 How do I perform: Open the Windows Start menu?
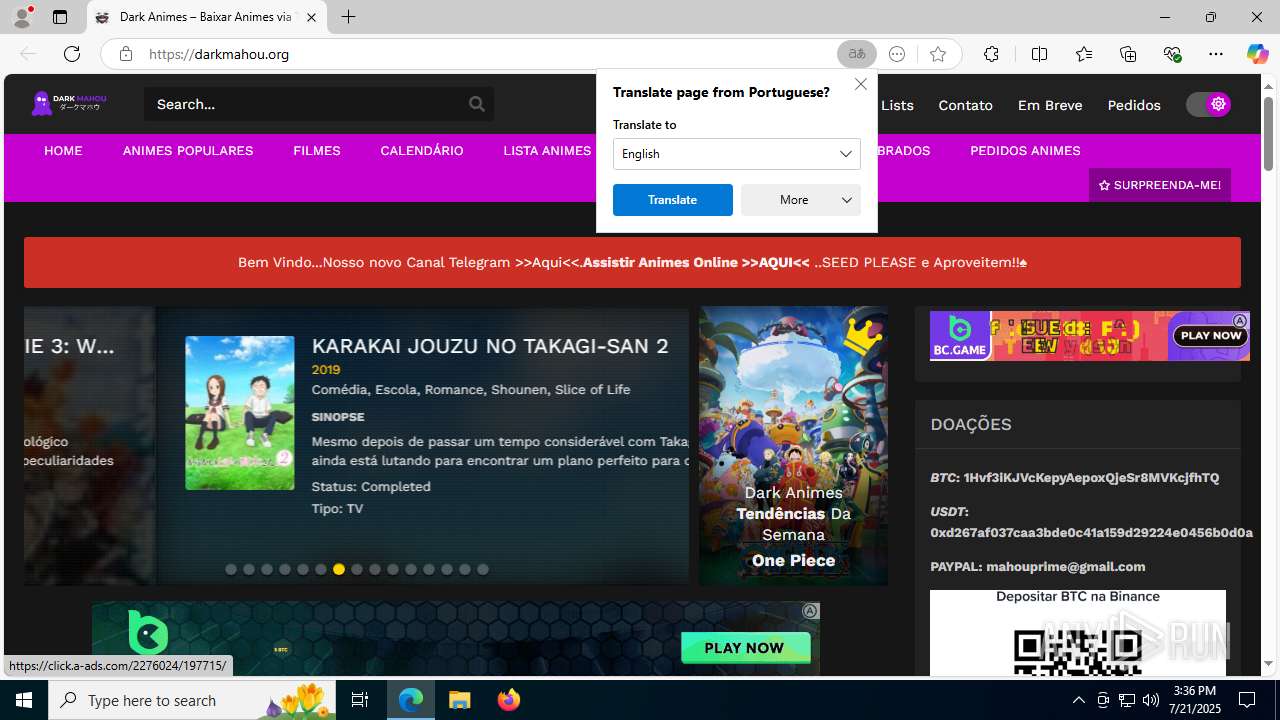[x=24, y=700]
